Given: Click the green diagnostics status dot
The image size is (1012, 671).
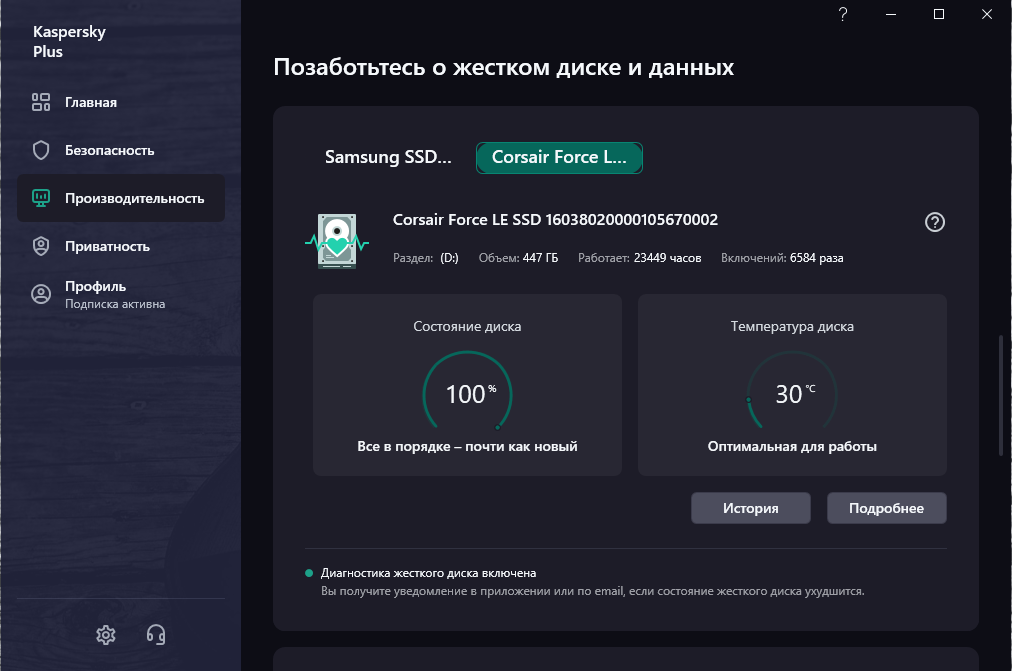Looking at the screenshot, I should point(309,573).
